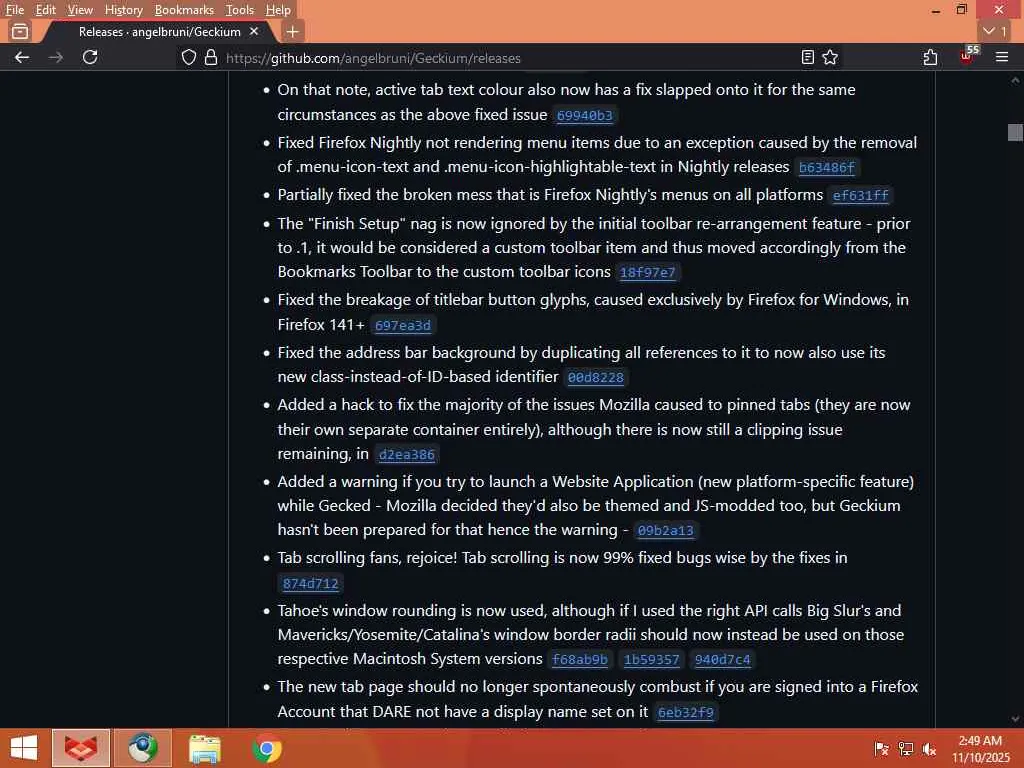Toggle reader view icon in address bar
Screen dimensions: 1024x768
click(x=808, y=57)
